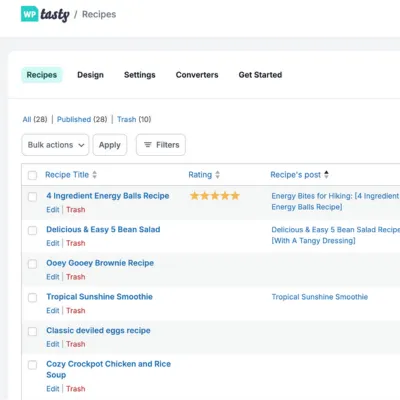The width and height of the screenshot is (400, 400).
Task: Edit the Tropical Sunshine Smoothie recipe
Action: (x=53, y=311)
